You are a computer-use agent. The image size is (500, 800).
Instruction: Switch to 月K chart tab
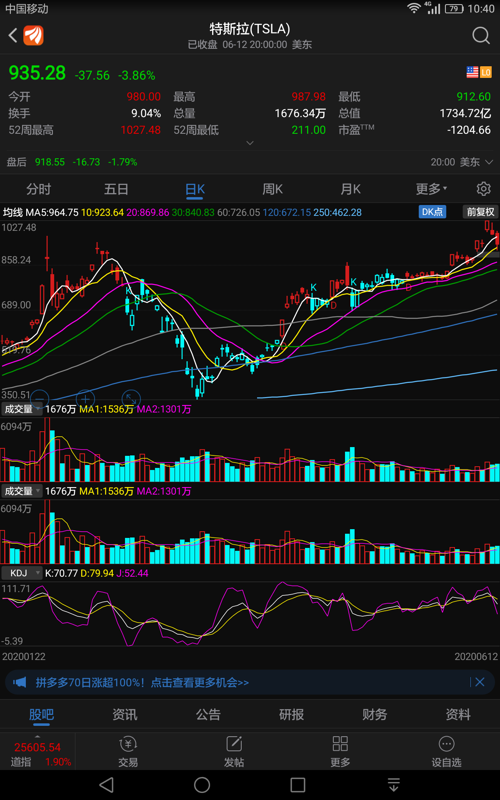coord(351,189)
